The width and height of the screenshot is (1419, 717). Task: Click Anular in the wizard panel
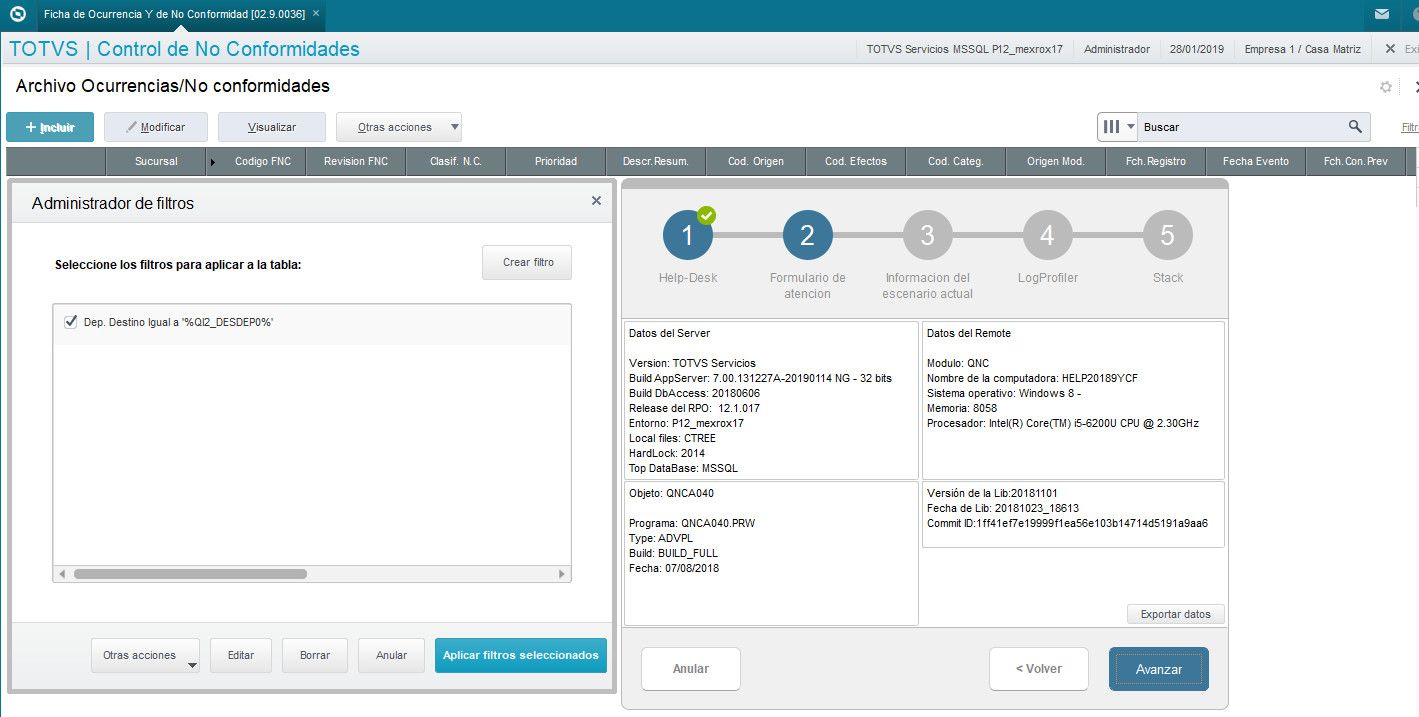691,669
